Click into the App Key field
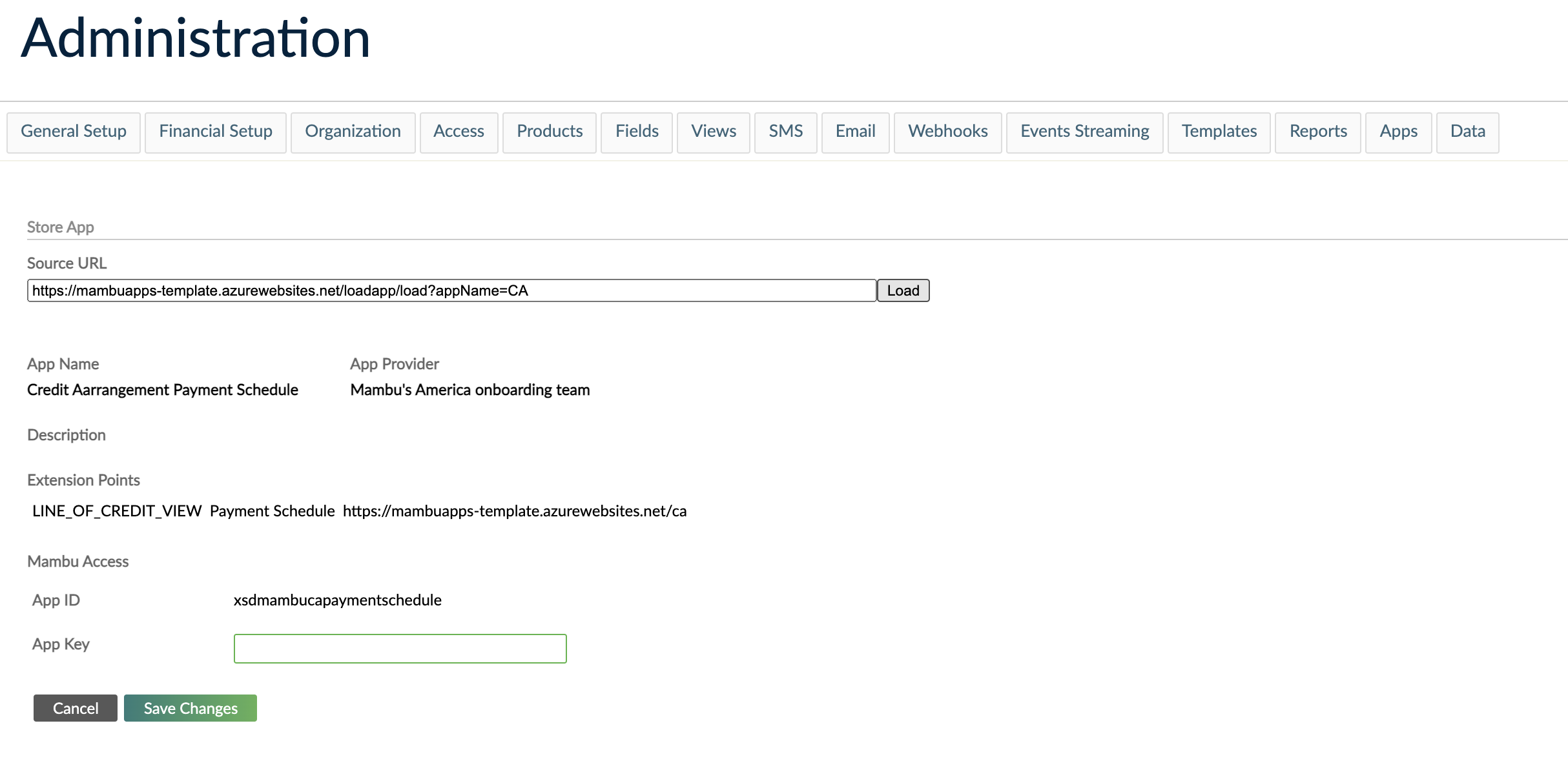Viewport: 1568px width, 781px height. coord(400,649)
